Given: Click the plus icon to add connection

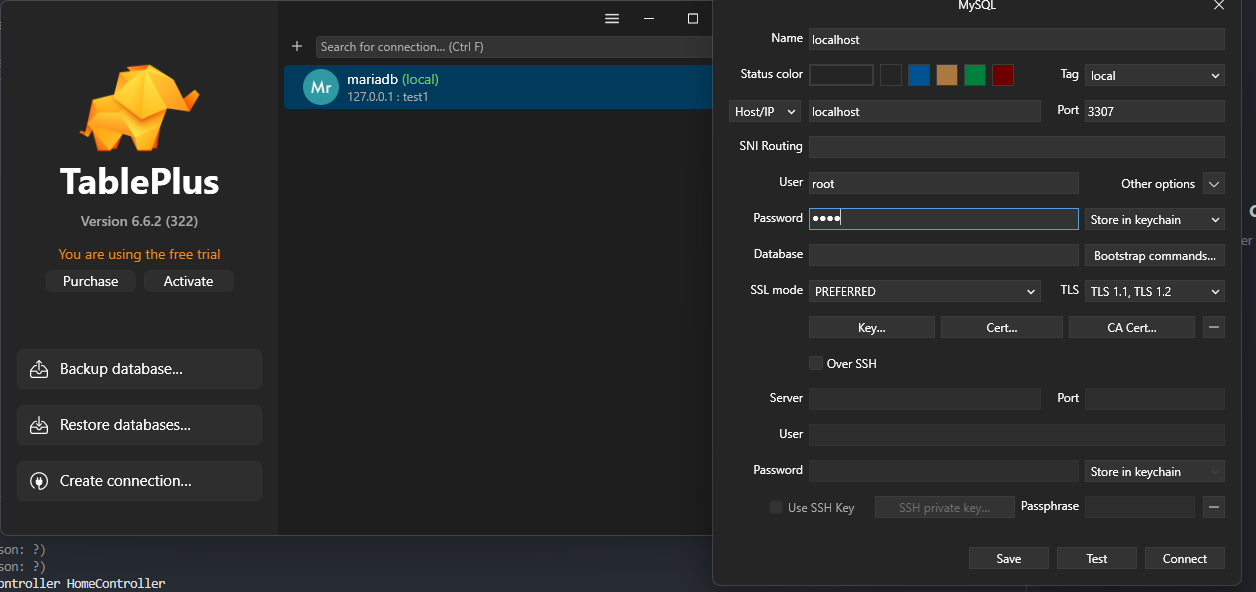Looking at the screenshot, I should pyautogui.click(x=297, y=47).
